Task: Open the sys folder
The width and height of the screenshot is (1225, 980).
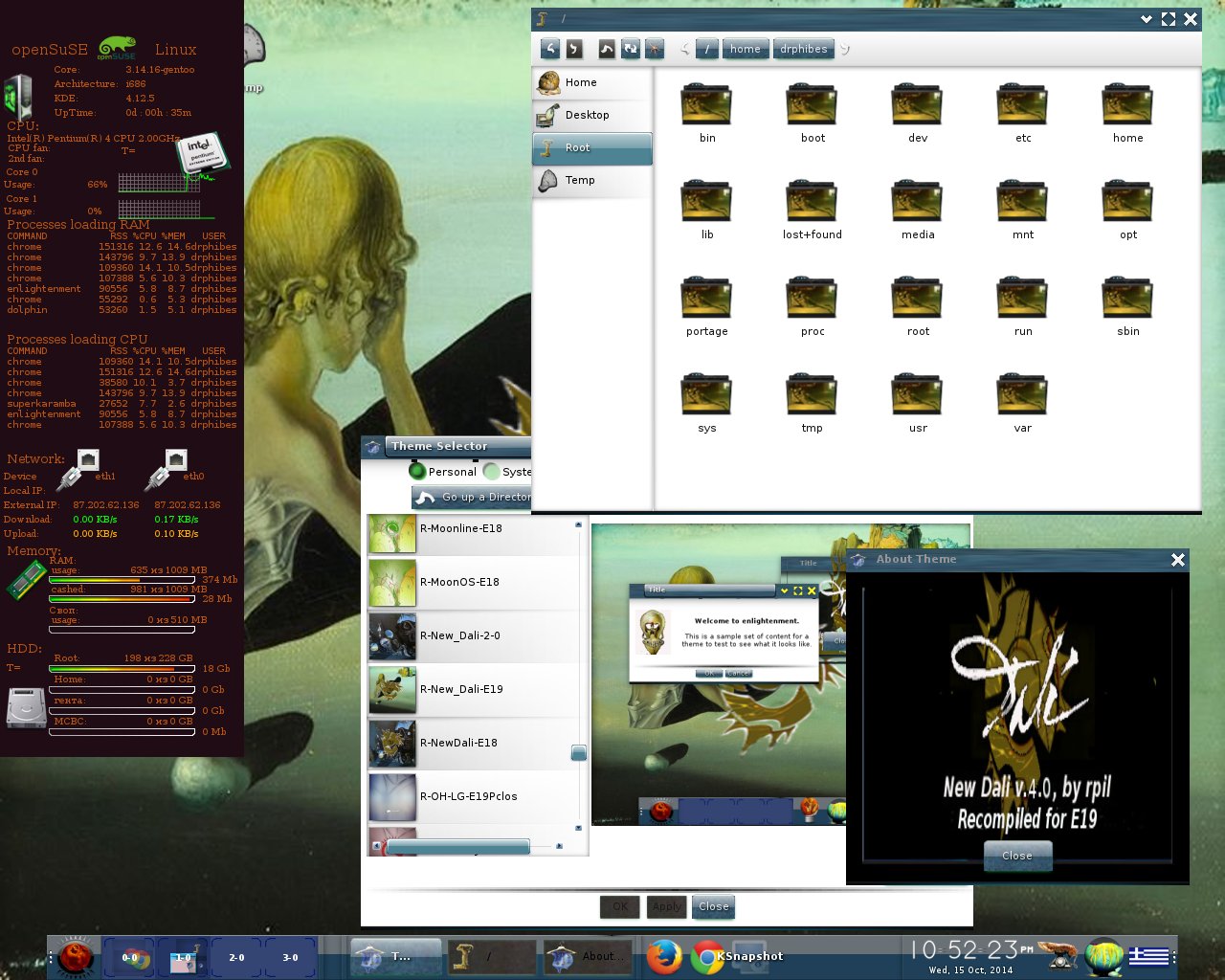Action: [707, 403]
